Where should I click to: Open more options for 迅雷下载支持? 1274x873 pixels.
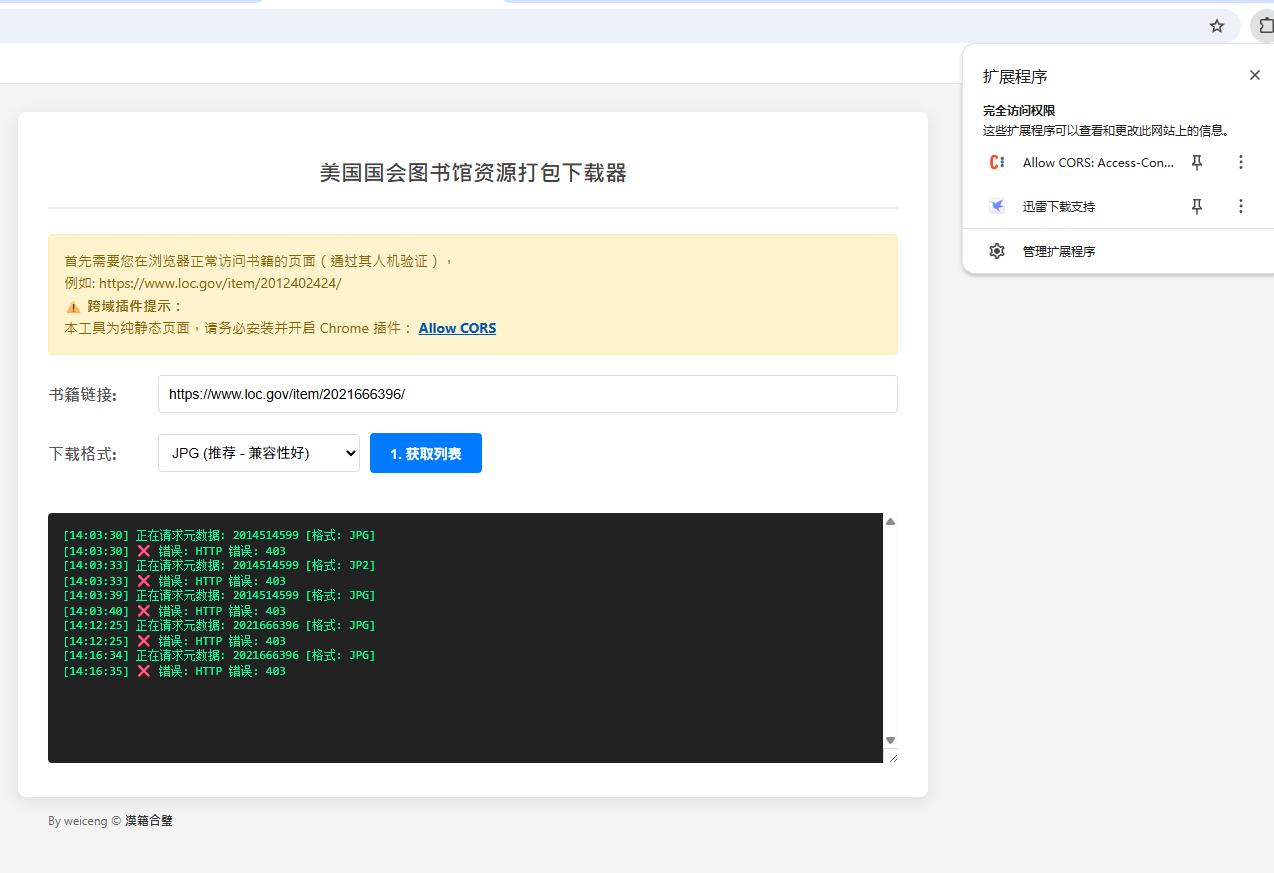click(1241, 206)
